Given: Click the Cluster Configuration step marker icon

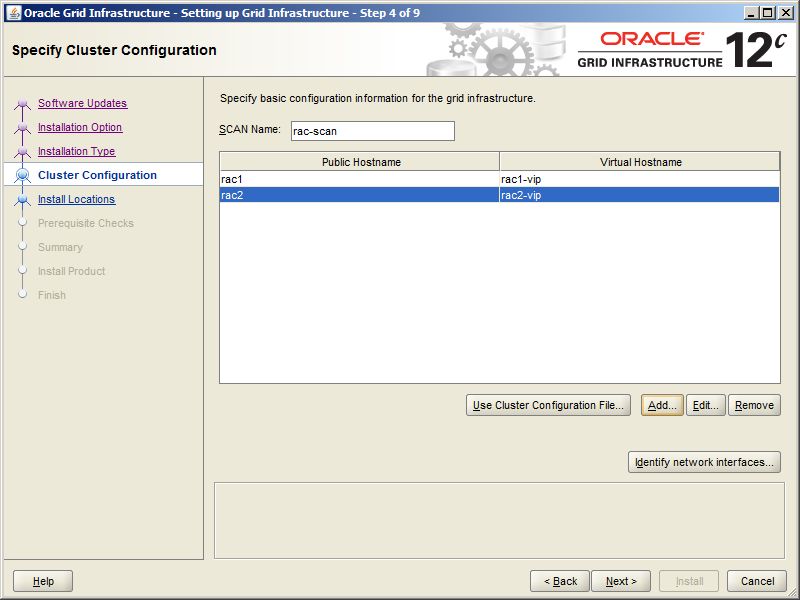Looking at the screenshot, I should click(x=22, y=175).
